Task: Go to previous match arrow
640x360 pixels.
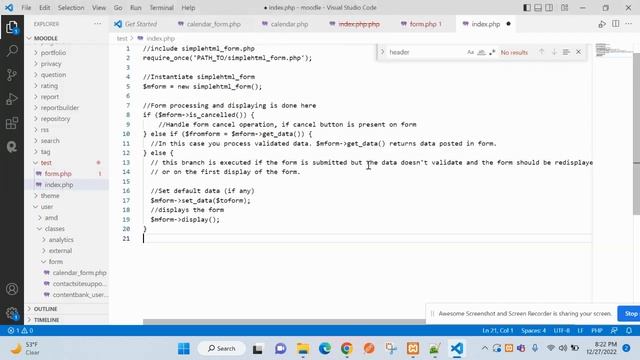Action: point(542,52)
